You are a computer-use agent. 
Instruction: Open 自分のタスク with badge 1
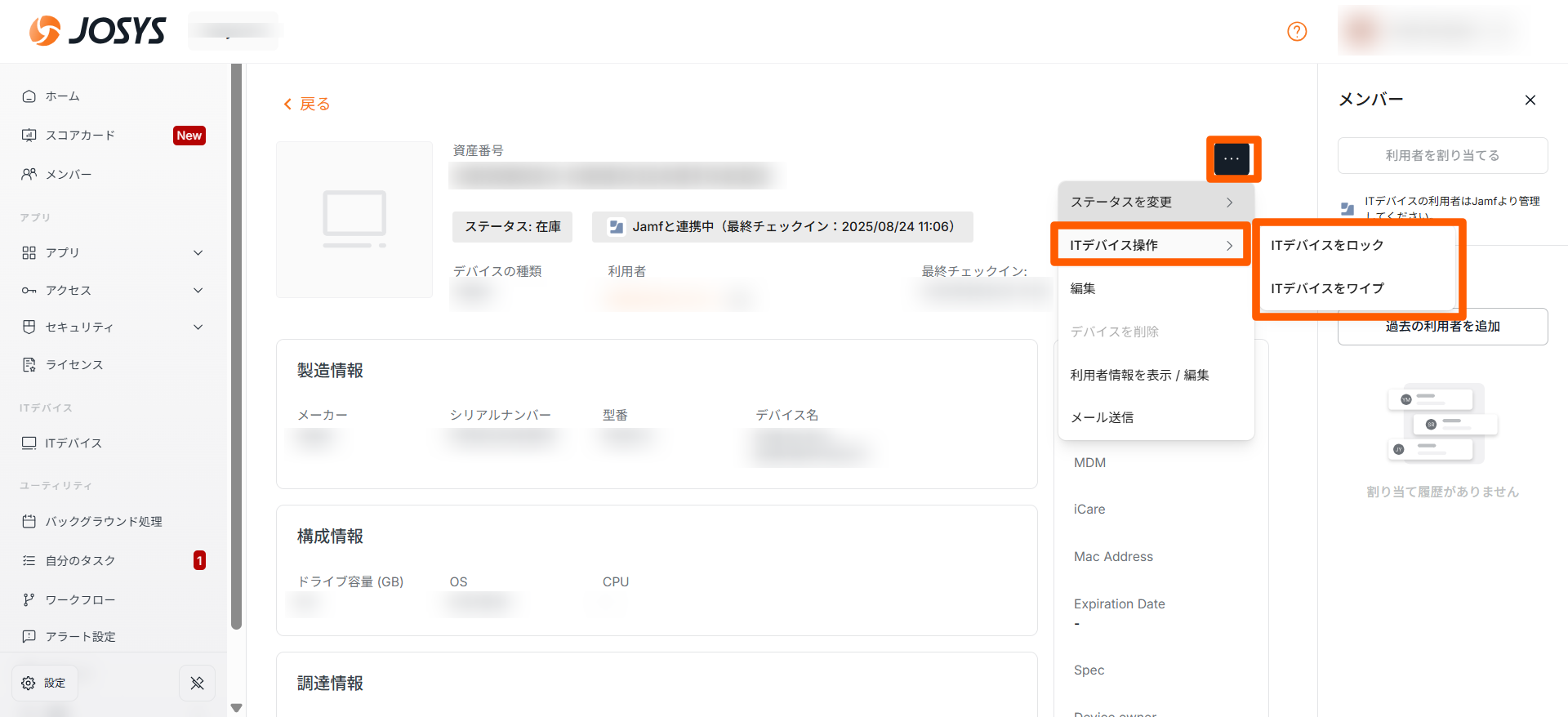(x=80, y=560)
